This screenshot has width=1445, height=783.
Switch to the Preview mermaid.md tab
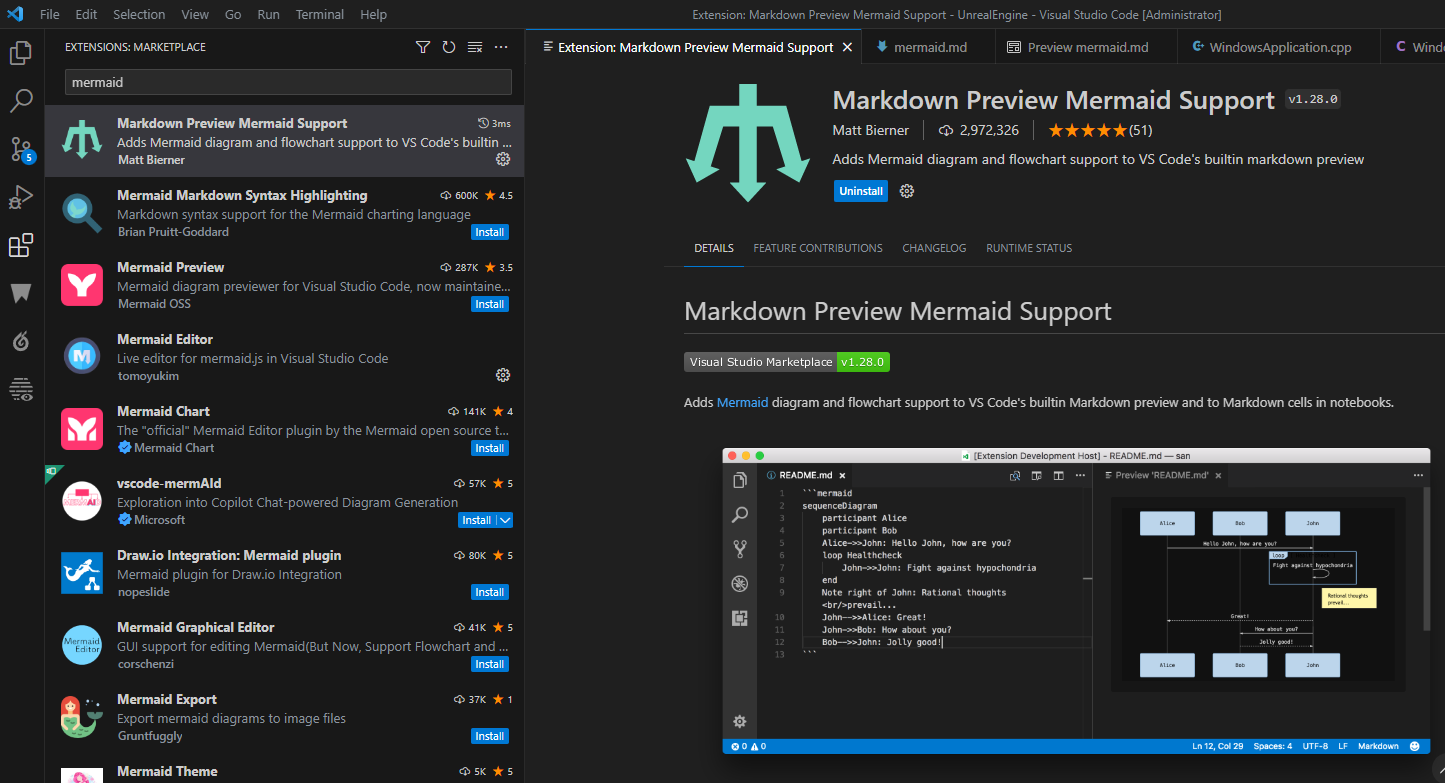click(1088, 47)
